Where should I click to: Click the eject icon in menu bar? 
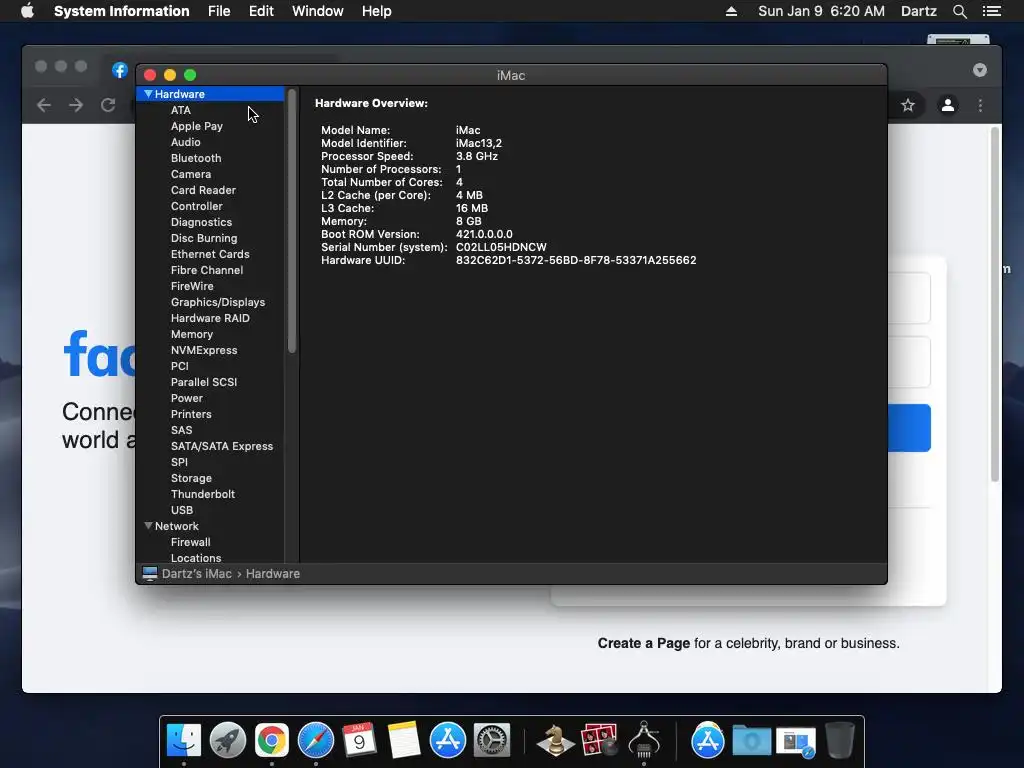click(x=731, y=11)
